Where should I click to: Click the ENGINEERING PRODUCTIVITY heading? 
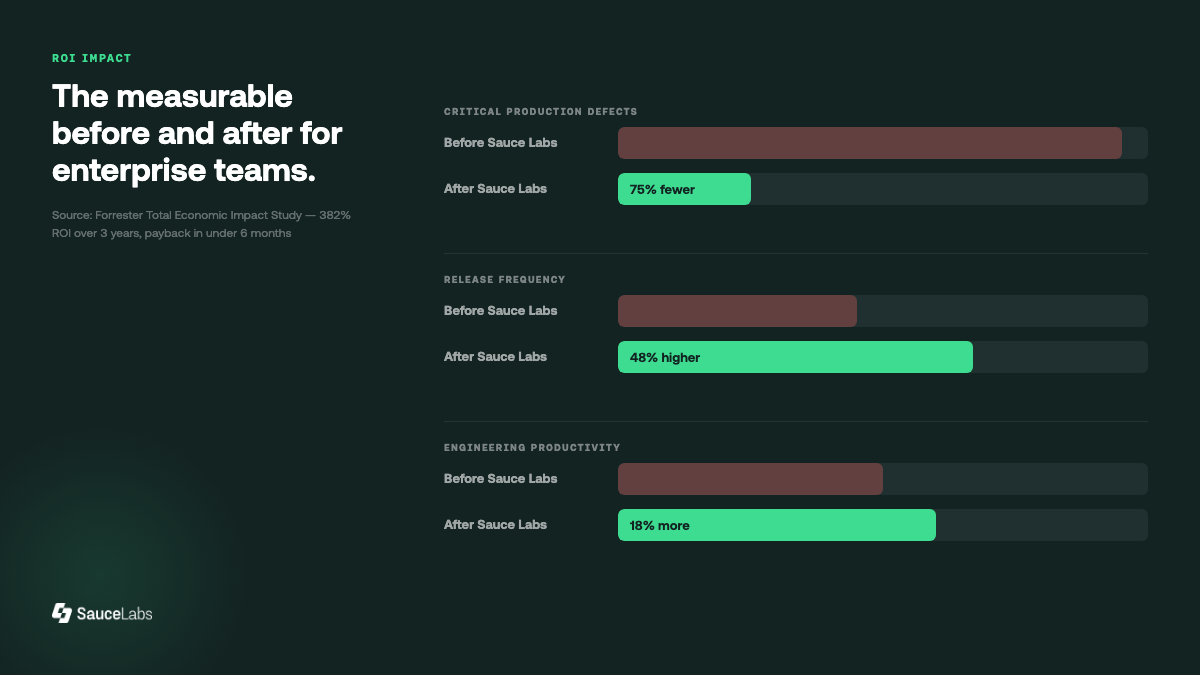point(532,448)
